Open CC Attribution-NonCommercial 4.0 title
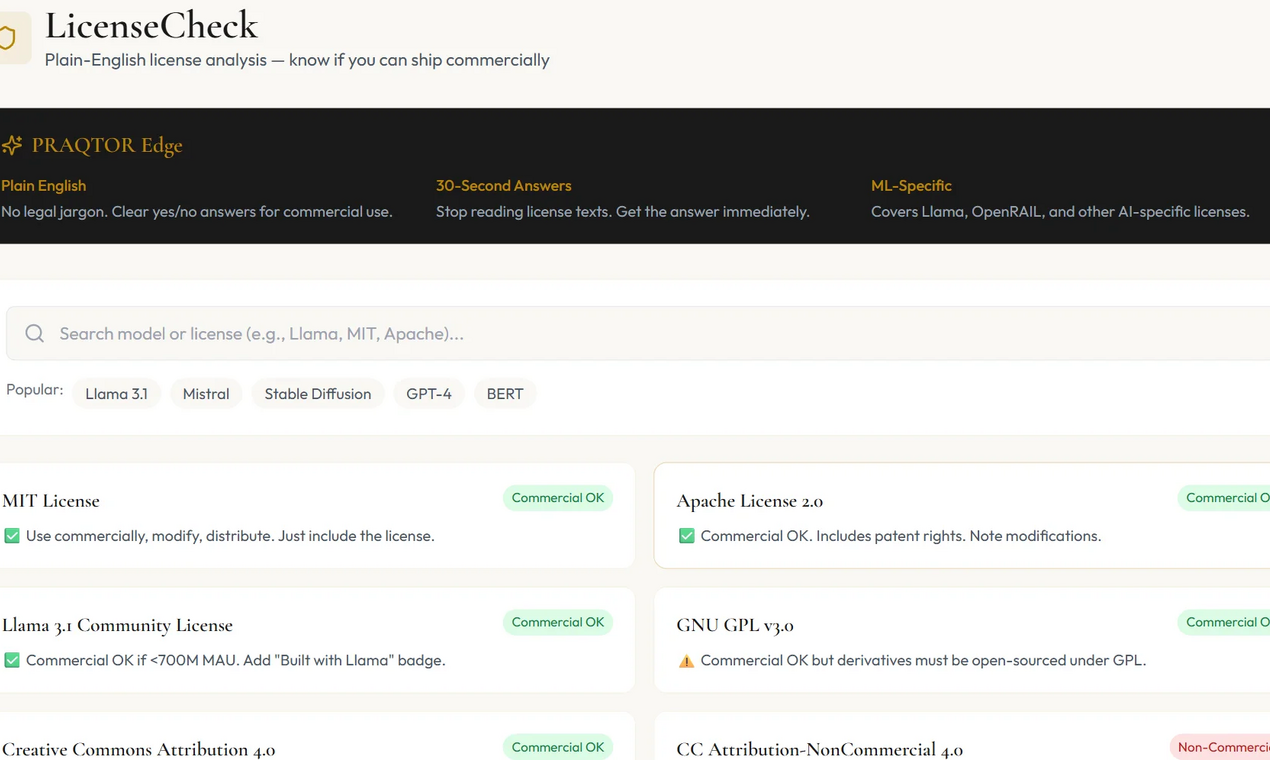 [x=820, y=749]
